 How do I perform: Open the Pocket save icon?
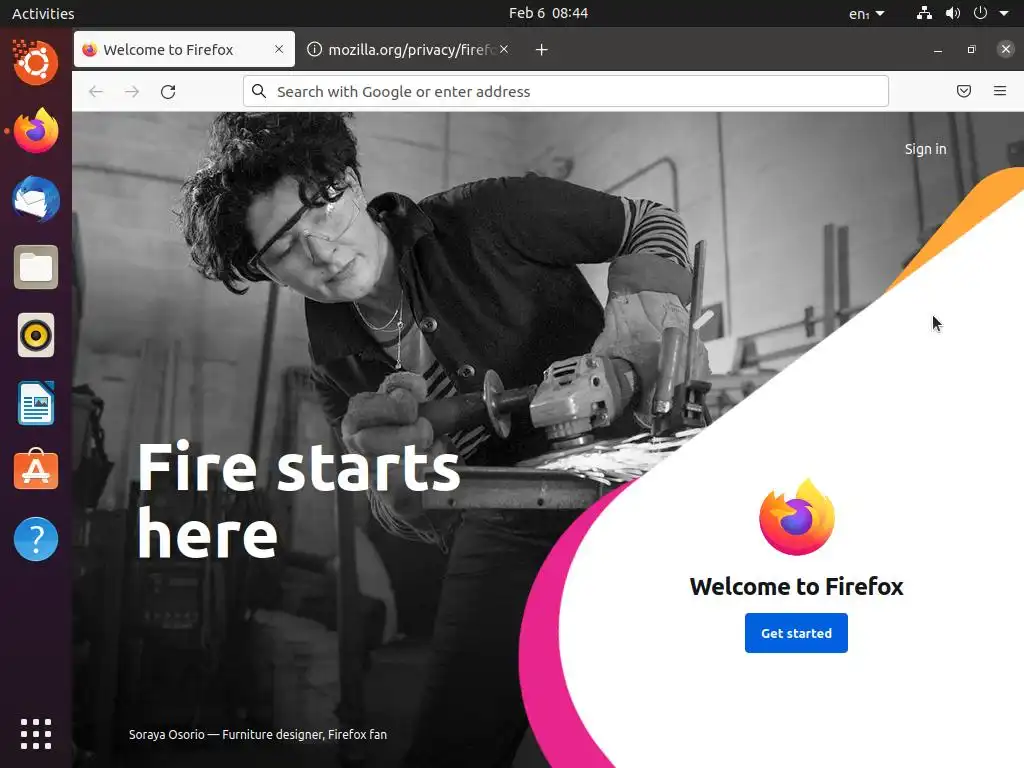pyautogui.click(x=963, y=91)
